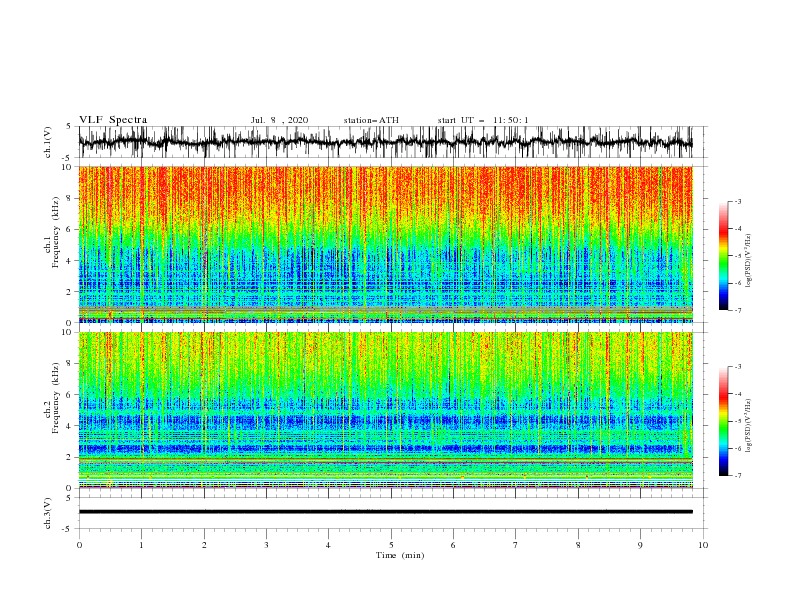Click the ch.2 spectrogram color scale bar

(723, 421)
